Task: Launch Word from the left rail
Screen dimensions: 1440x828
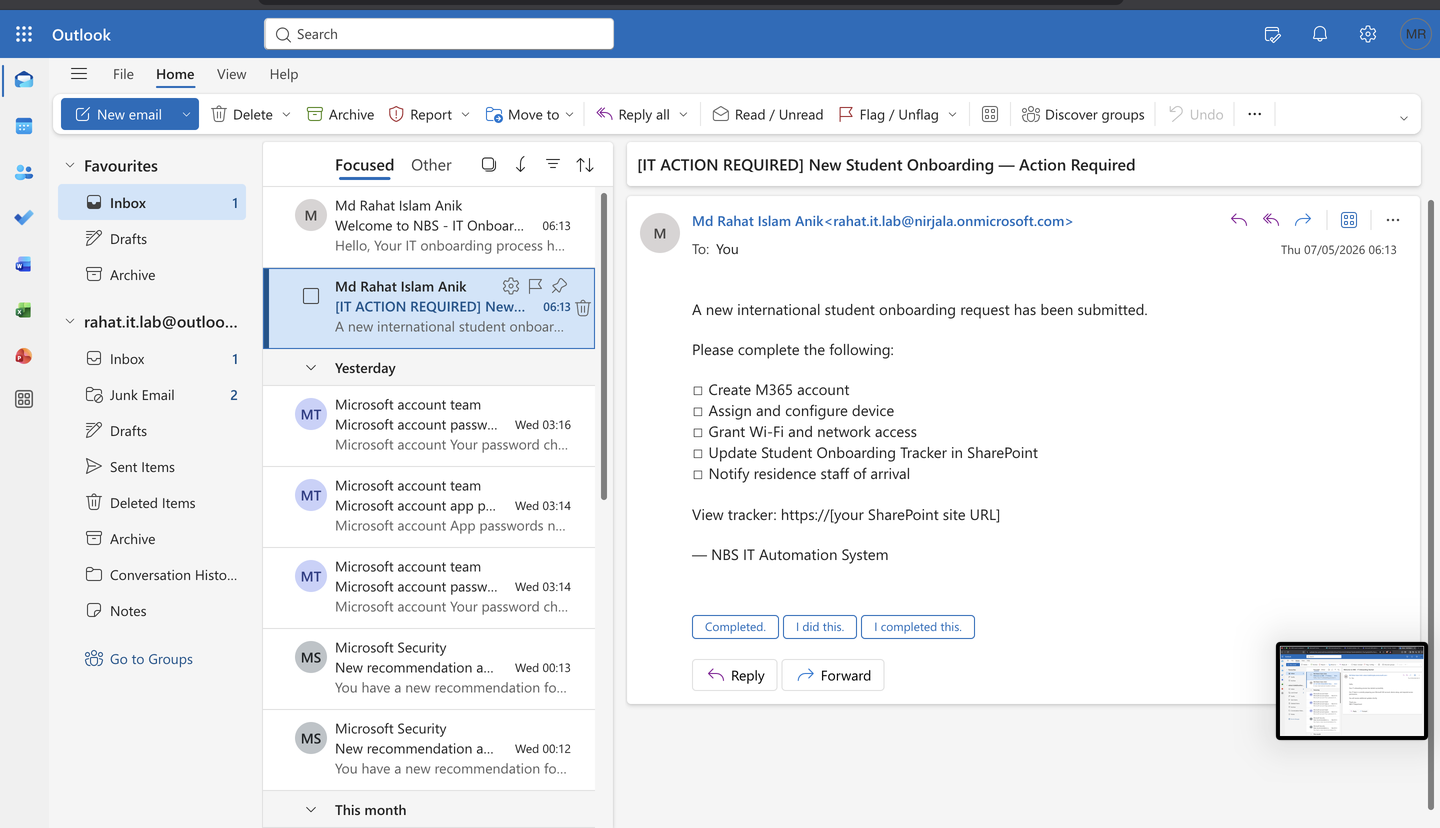Action: (x=24, y=265)
